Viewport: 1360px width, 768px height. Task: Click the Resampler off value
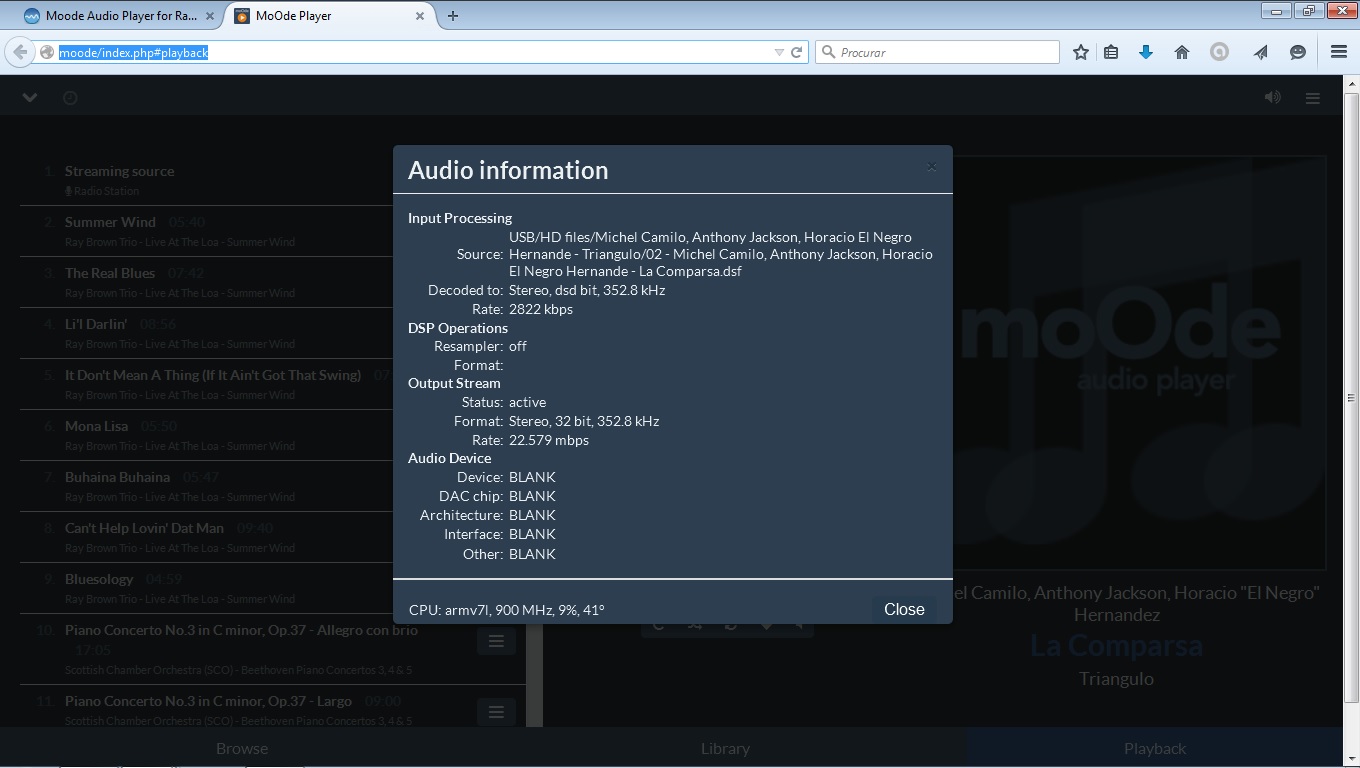[x=518, y=346]
